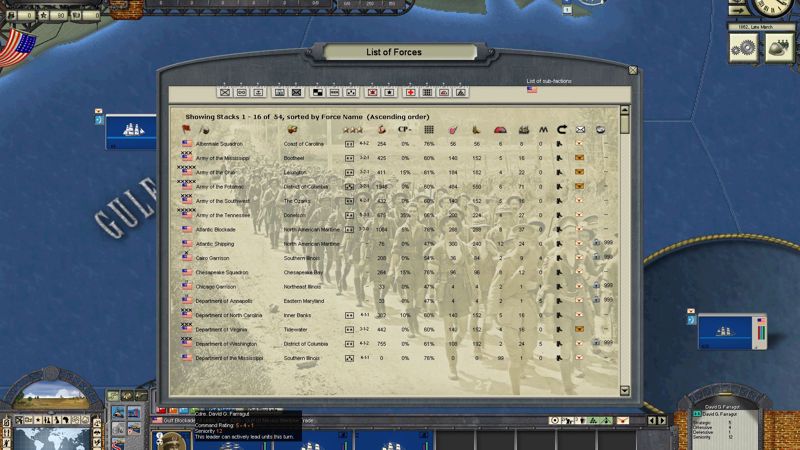Sort by the chest region column header
Viewport: 800px width, 450px height.
(292, 130)
